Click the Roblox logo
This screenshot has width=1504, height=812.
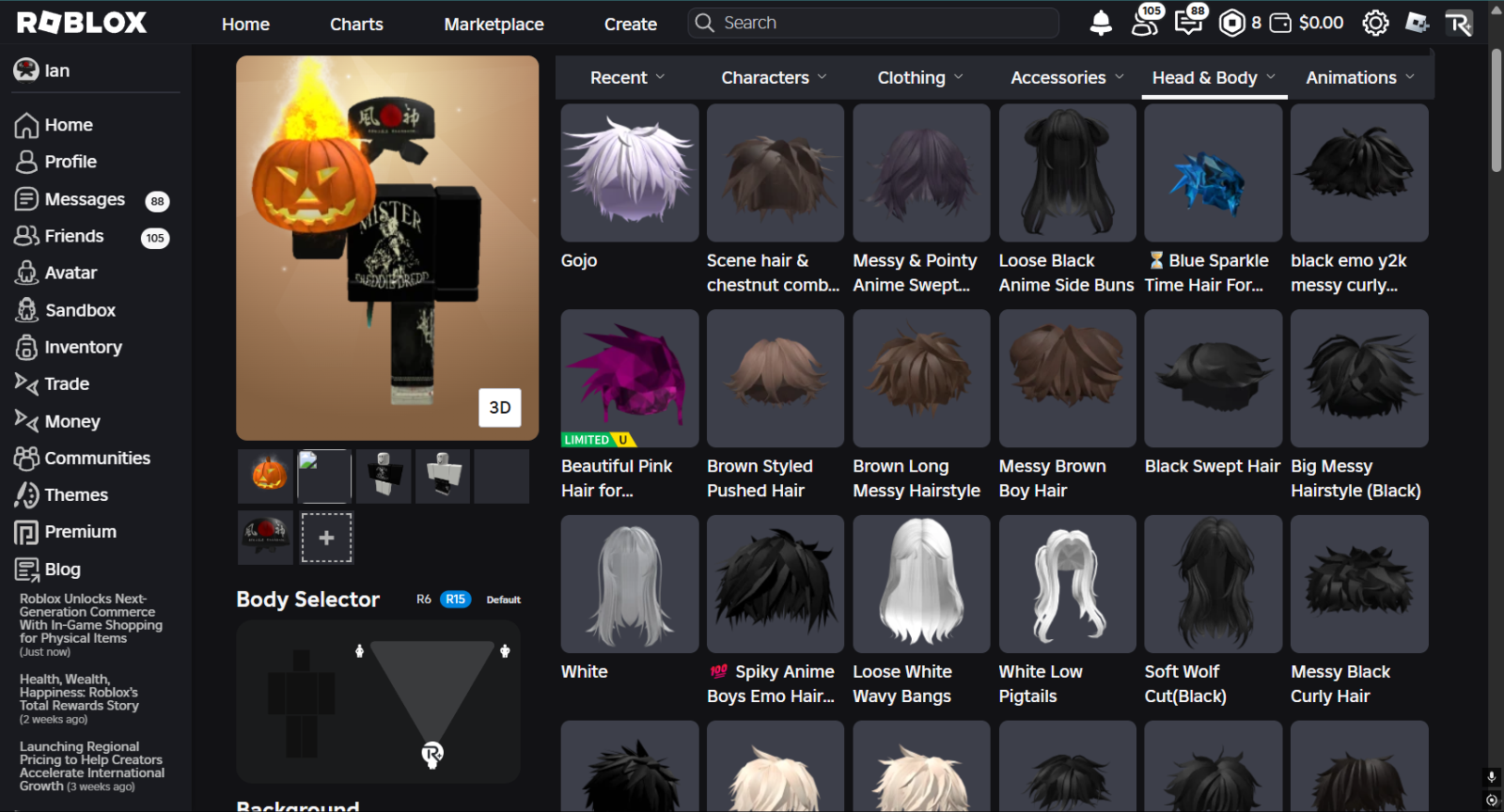coord(82,23)
